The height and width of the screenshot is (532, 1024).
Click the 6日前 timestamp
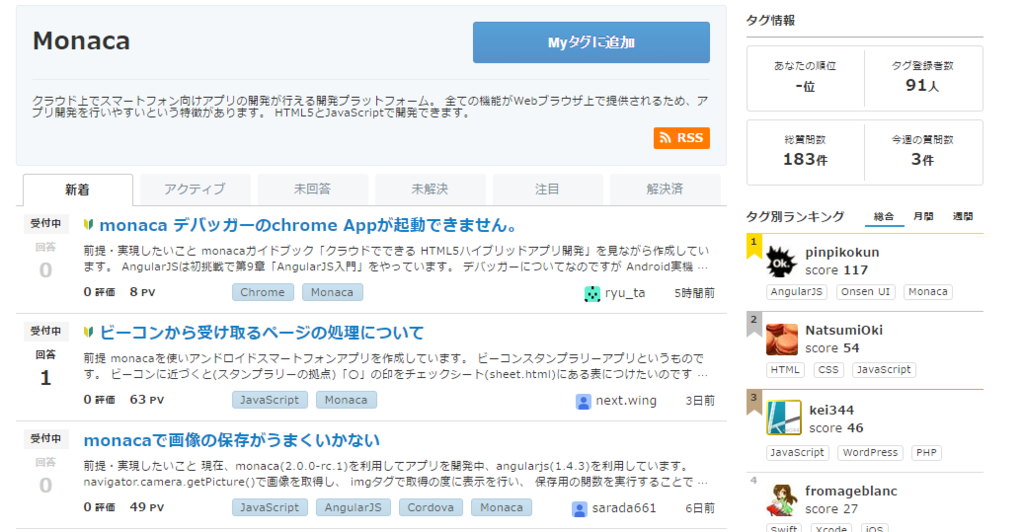click(700, 509)
